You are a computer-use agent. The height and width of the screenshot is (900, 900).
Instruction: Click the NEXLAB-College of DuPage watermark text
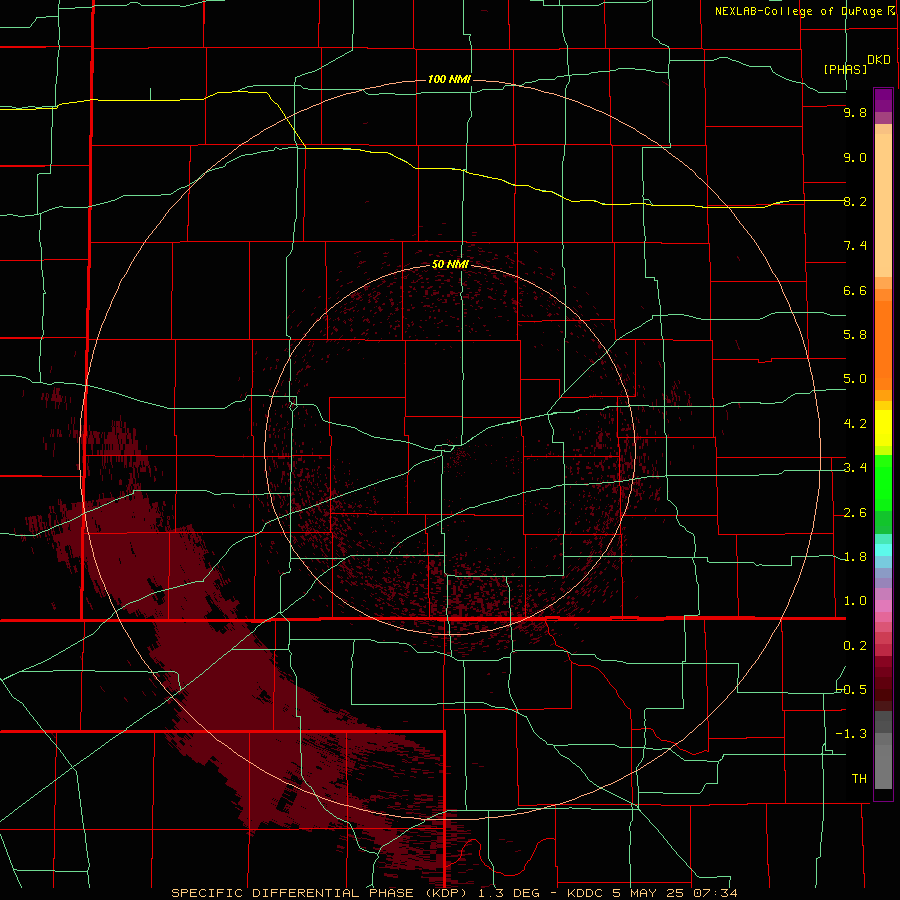[x=801, y=11]
